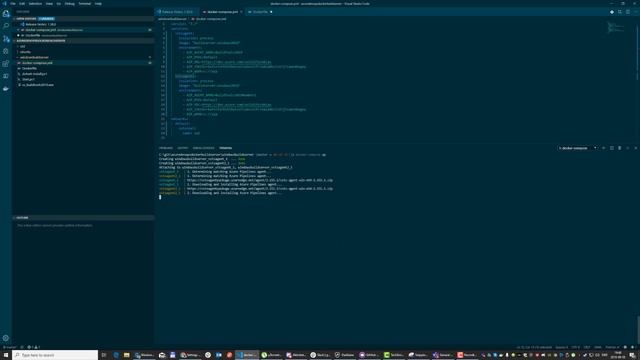Click the line and column indicator in status bar
This screenshot has width=640, height=360.
coord(534,347)
